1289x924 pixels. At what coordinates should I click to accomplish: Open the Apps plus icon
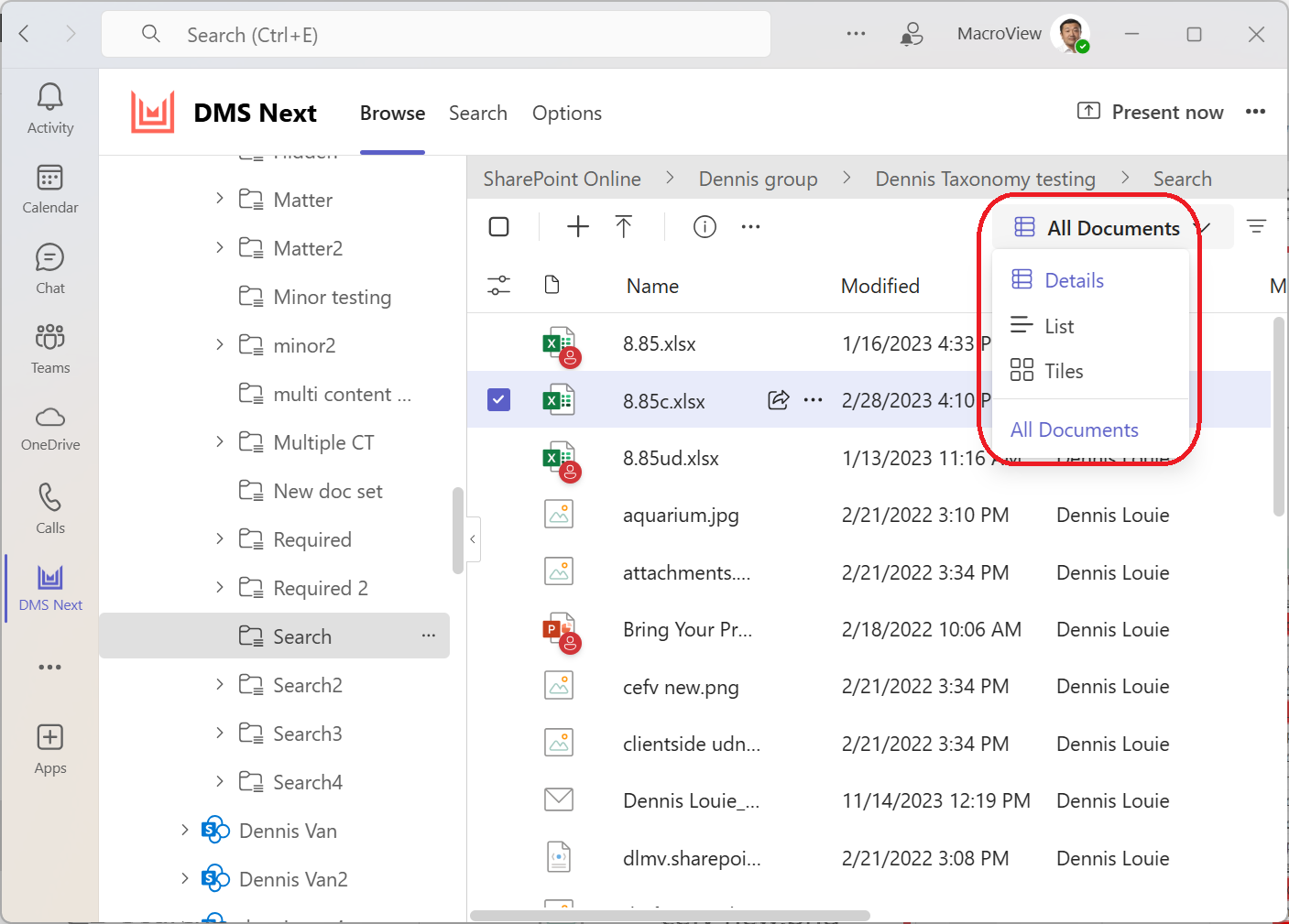(50, 749)
